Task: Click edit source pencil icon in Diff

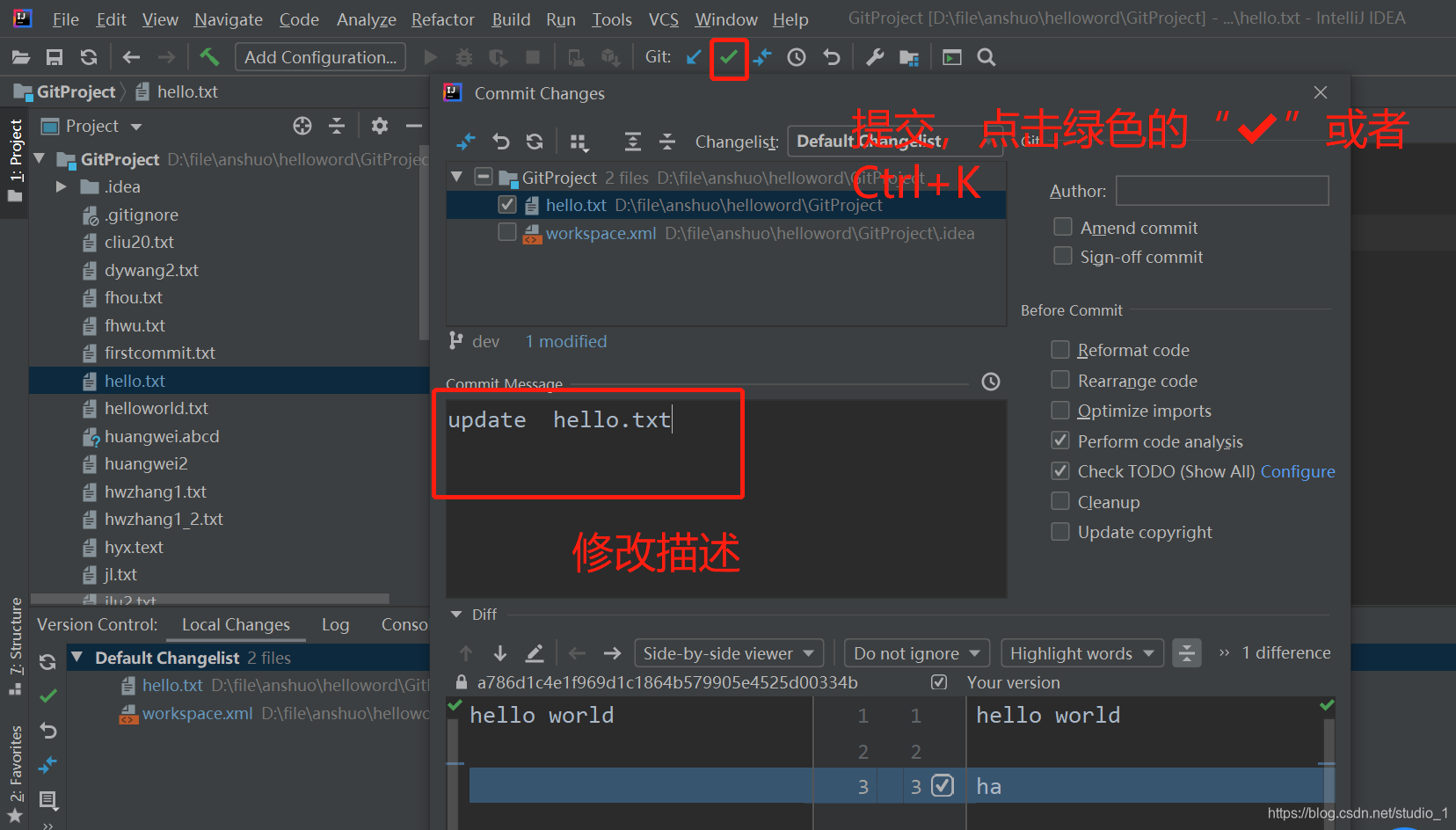Action: (x=535, y=653)
